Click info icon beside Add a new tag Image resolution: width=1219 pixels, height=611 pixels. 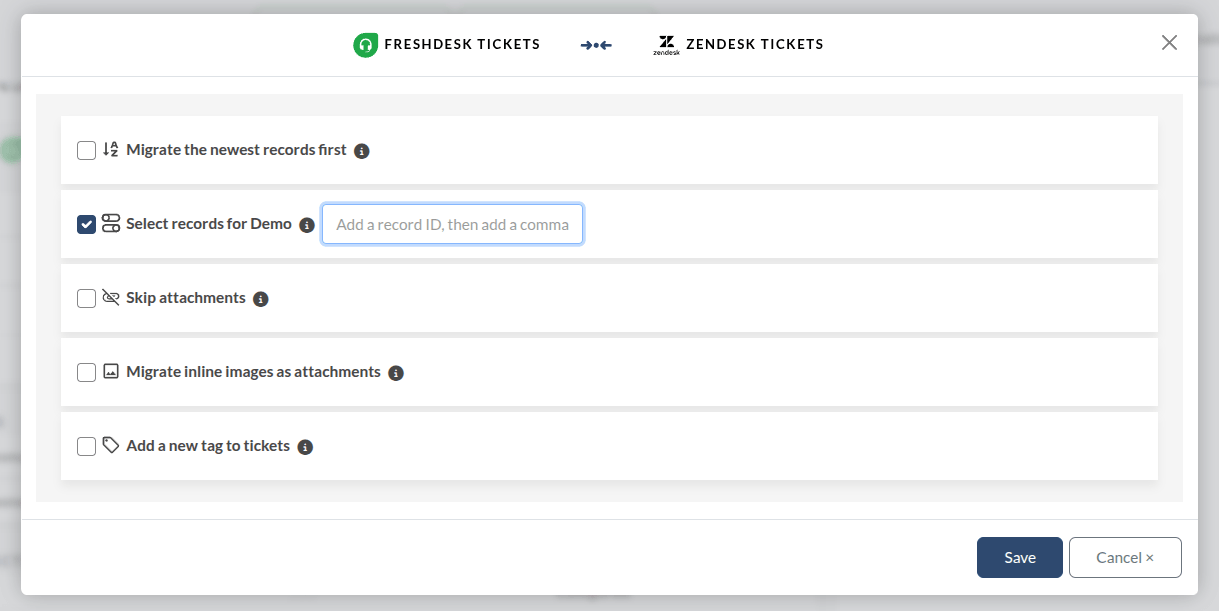pos(306,447)
